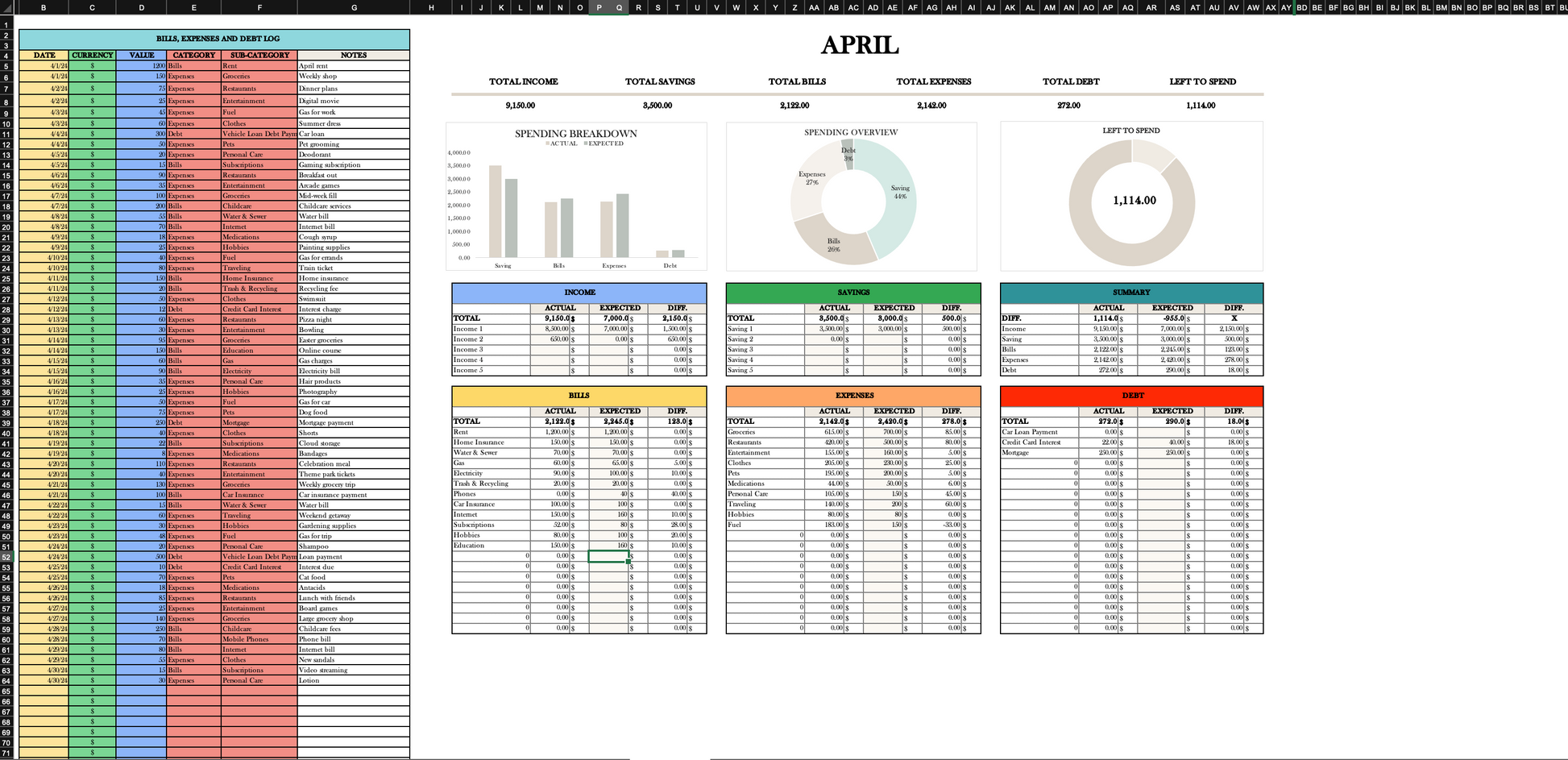The width and height of the screenshot is (1568, 760).
Task: Click the teal SUMMARY table header
Action: coord(1131,293)
